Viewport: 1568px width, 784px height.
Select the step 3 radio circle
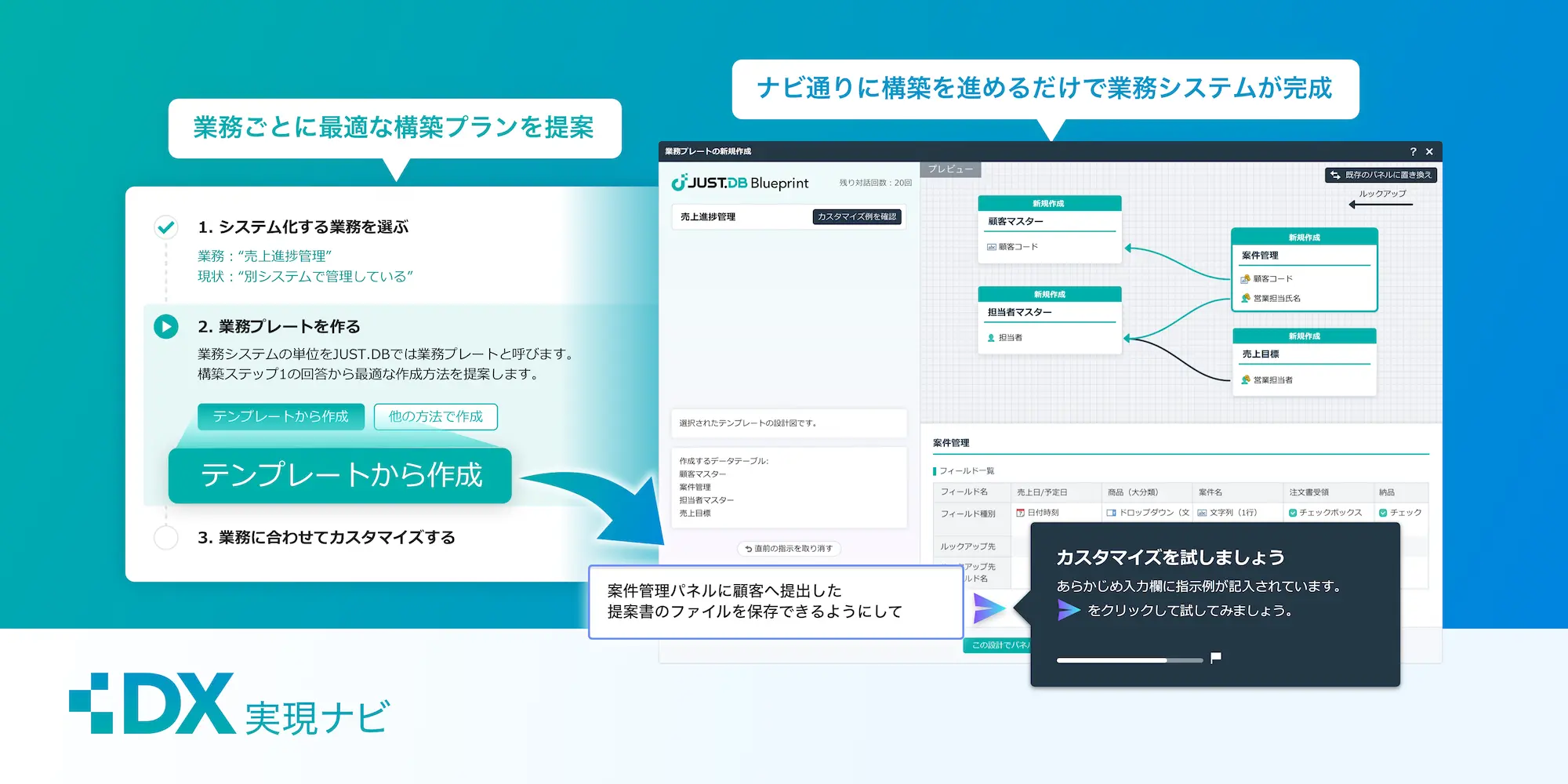165,538
